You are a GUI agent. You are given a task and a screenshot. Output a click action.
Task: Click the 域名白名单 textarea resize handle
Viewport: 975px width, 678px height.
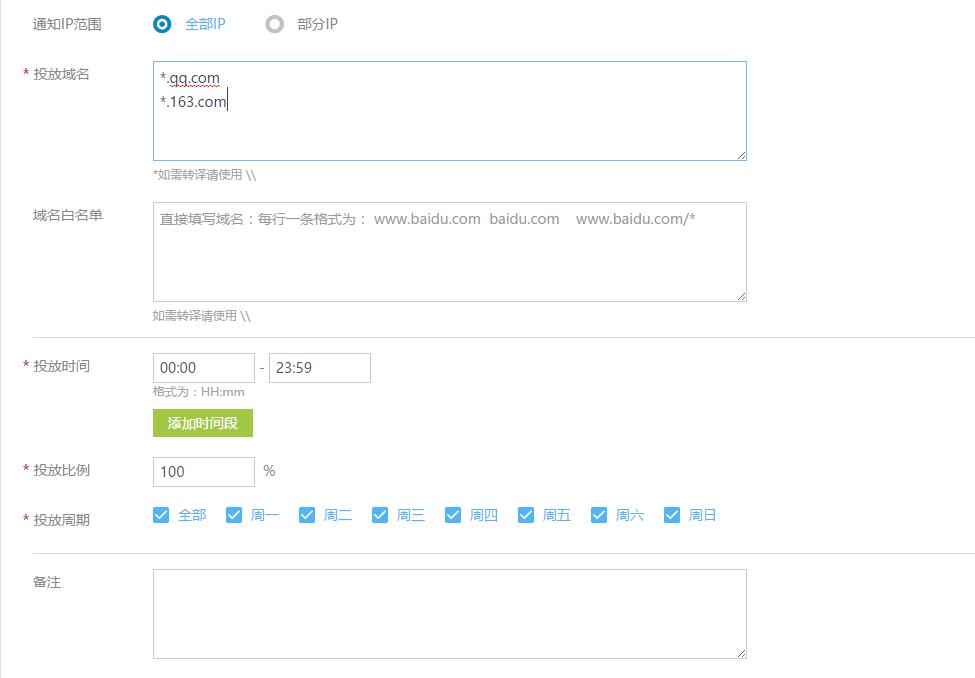pyautogui.click(x=741, y=297)
